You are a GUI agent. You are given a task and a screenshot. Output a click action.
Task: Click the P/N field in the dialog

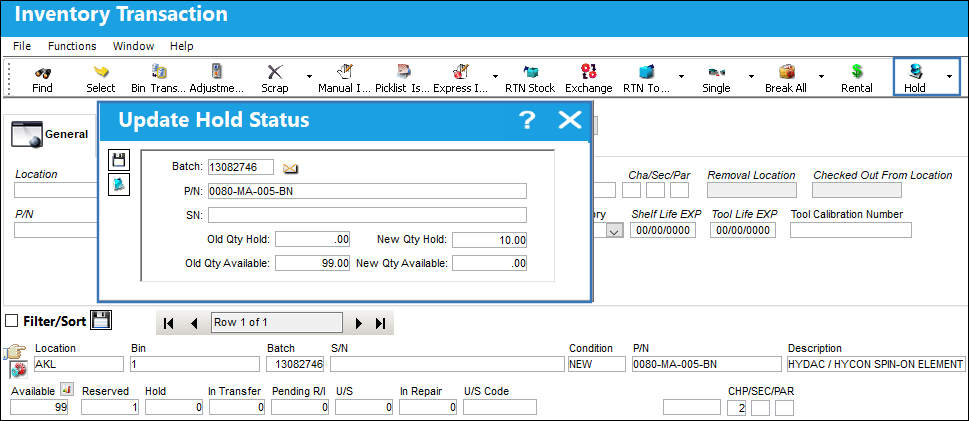tap(368, 191)
